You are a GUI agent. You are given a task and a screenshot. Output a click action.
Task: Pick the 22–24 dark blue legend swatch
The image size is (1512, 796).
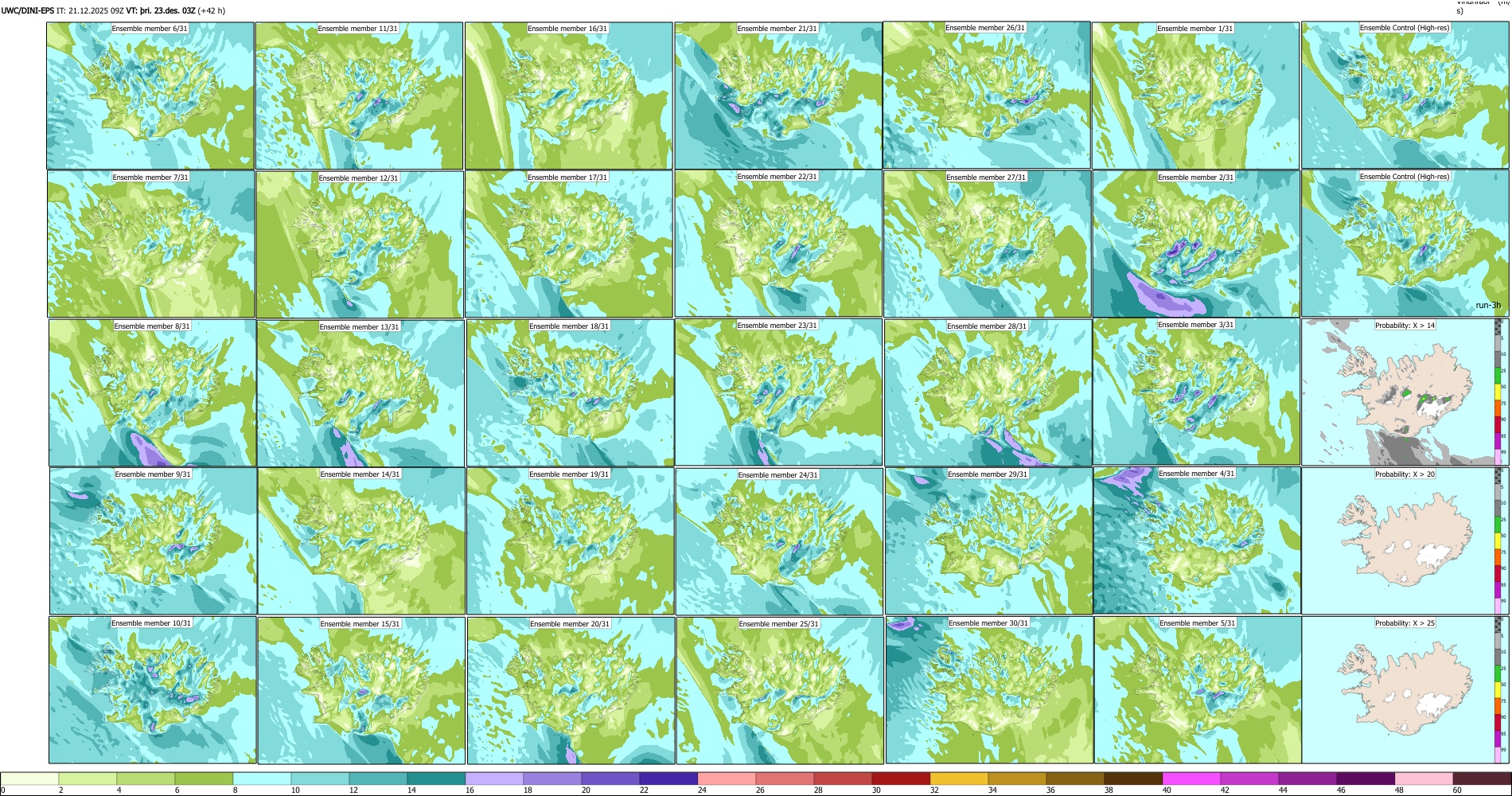668,778
